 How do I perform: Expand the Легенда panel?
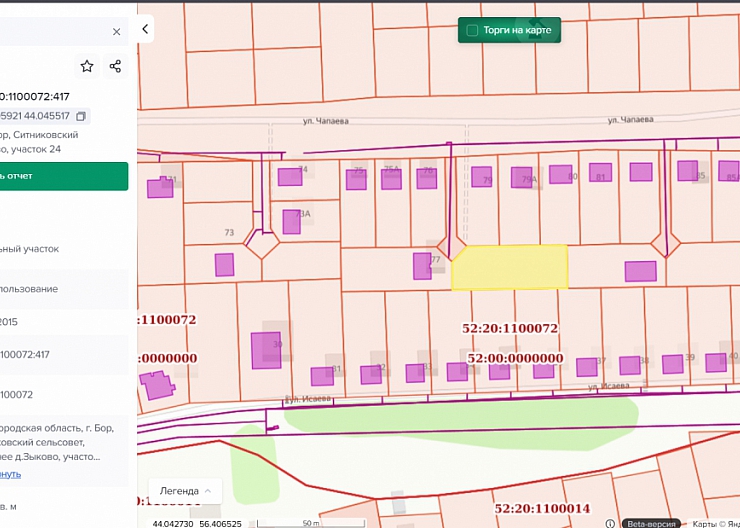[185, 491]
